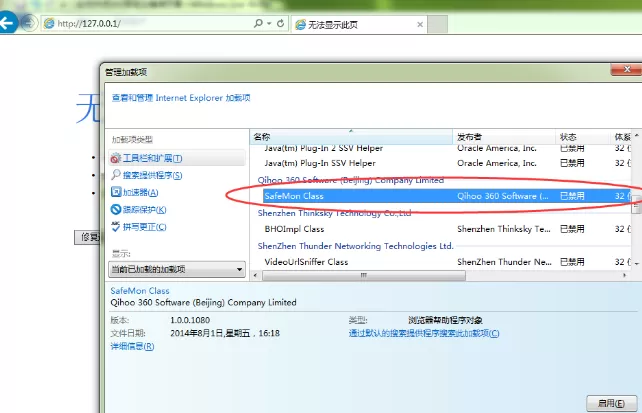
Task: Click Qihoo 360 Software group header
Action: click(350, 180)
